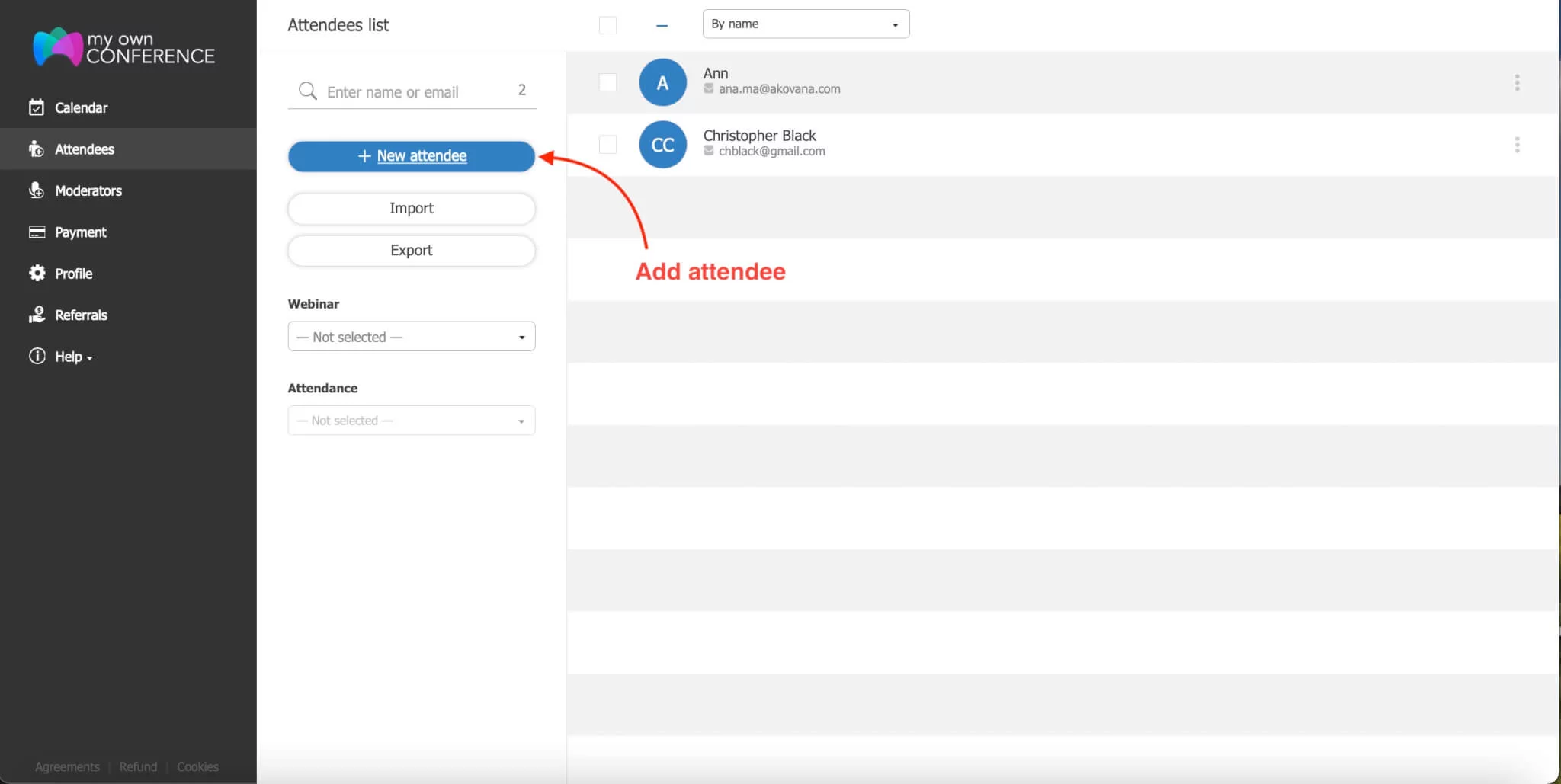Check the checkbox next to Christopher Black
This screenshot has height=784, width=1561.
[607, 144]
